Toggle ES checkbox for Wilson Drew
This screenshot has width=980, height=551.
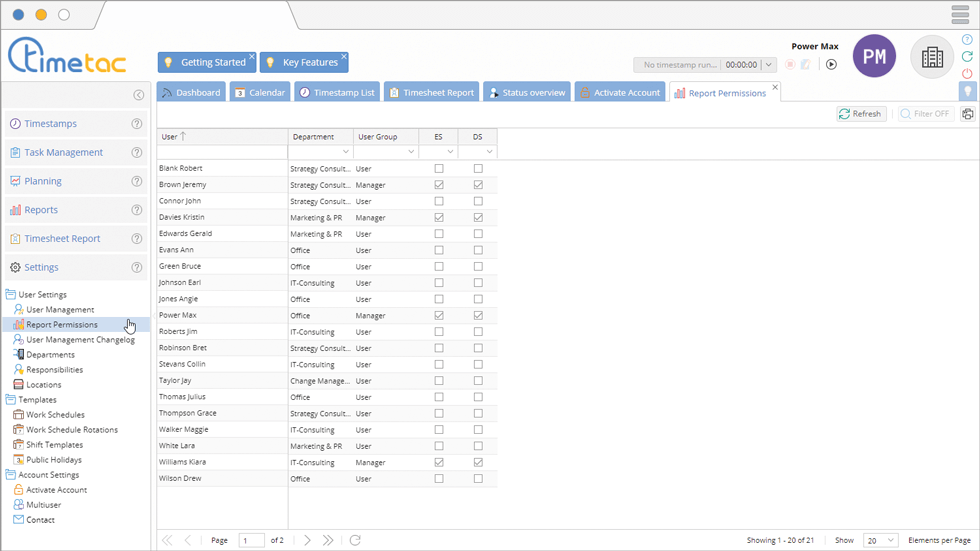pyautogui.click(x=439, y=479)
